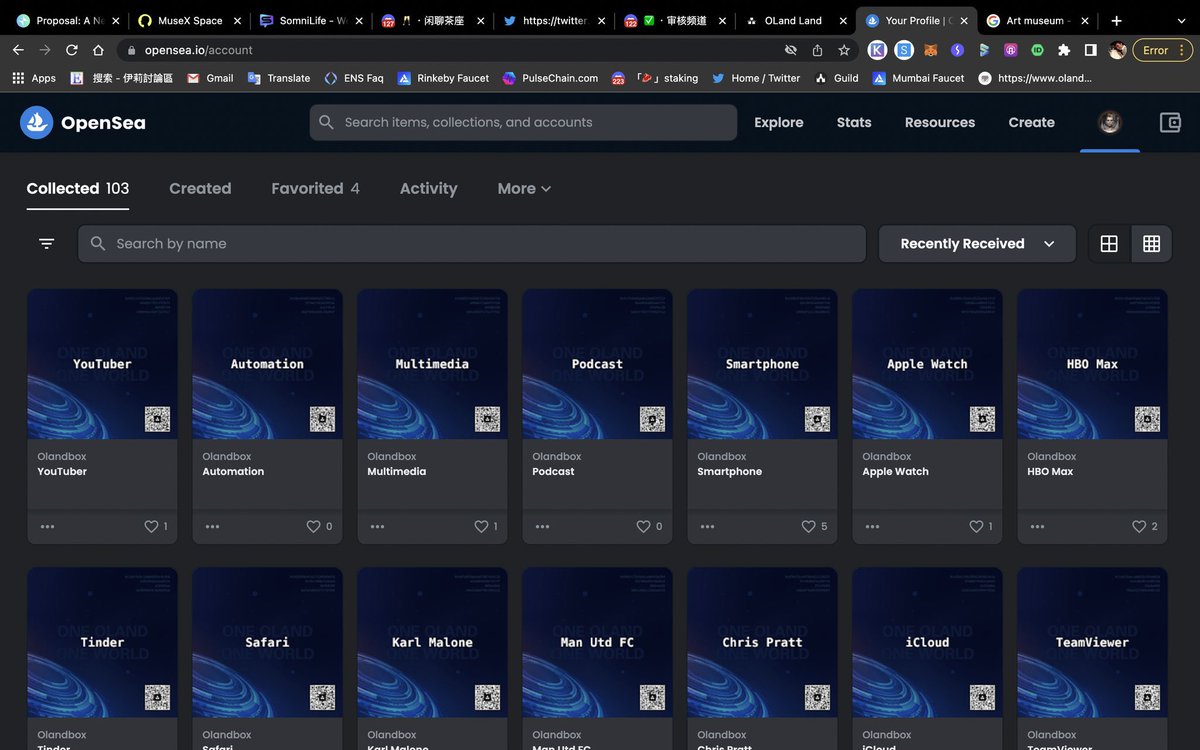Image resolution: width=1200 pixels, height=750 pixels.
Task: Open the Chrome profile avatar
Action: point(1118,50)
